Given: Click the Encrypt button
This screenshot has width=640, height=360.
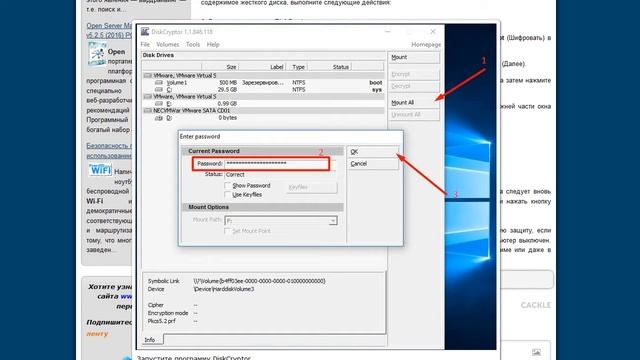Looking at the screenshot, I should click(x=414, y=74).
